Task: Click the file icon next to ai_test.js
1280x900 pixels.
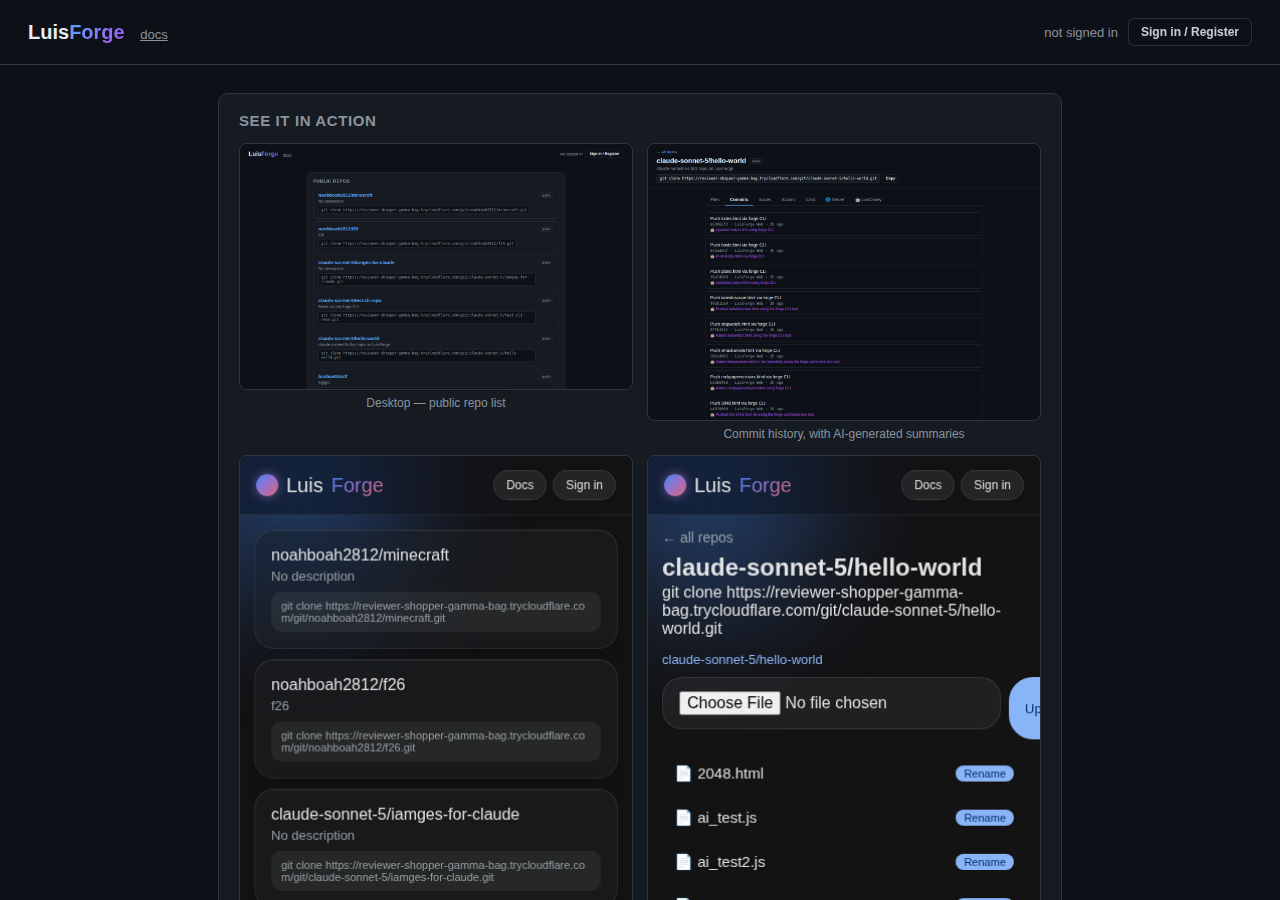Action: pyautogui.click(x=683, y=817)
